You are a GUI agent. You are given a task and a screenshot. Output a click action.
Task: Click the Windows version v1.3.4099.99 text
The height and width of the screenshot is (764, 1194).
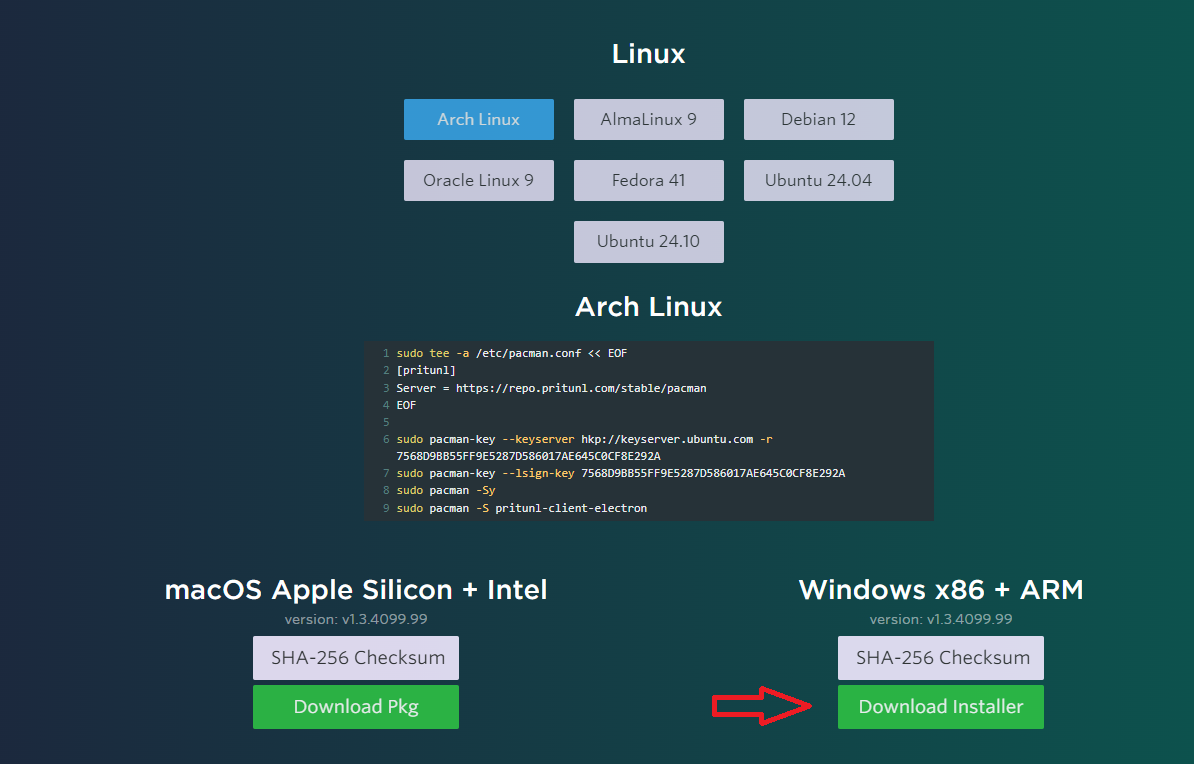[940, 619]
